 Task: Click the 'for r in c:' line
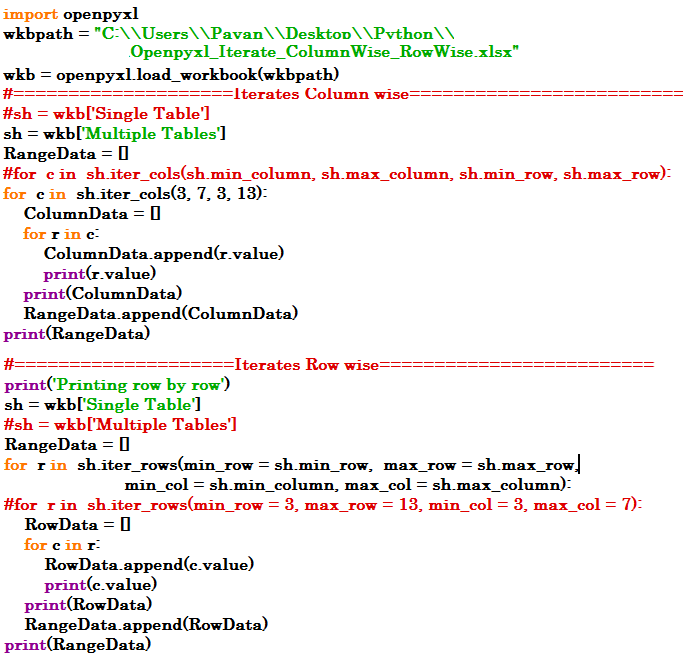[x=61, y=234]
